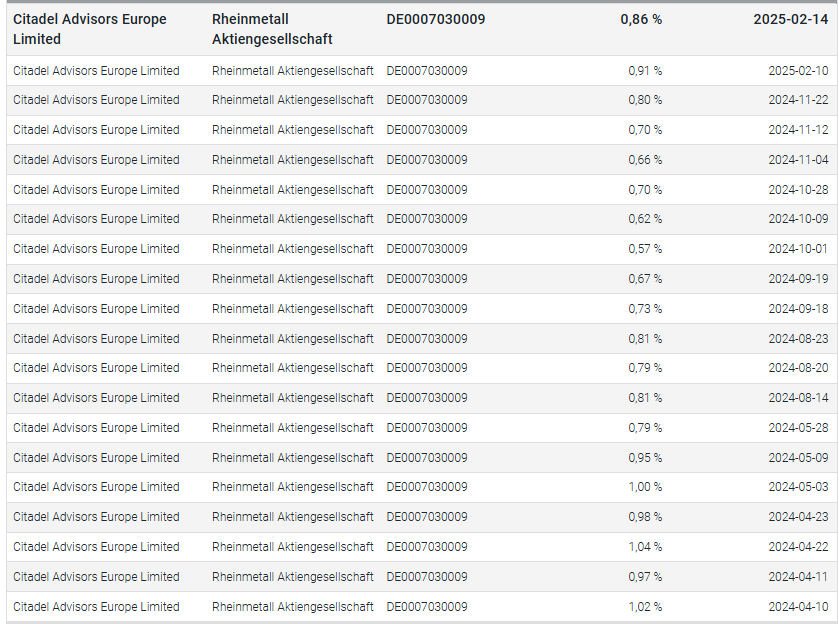Select the 2024-10-01 date cell
This screenshot has height=624, width=839.
[x=798, y=249]
